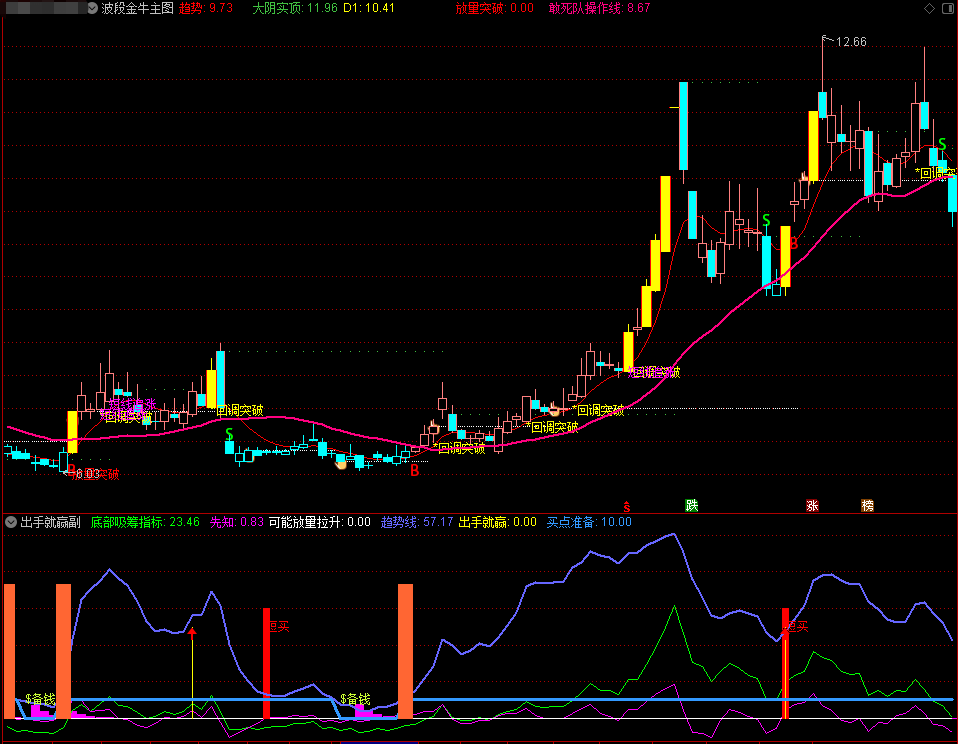The width and height of the screenshot is (958, 744).
Task: Click the 8.03 low price label
Action: [x=87, y=474]
